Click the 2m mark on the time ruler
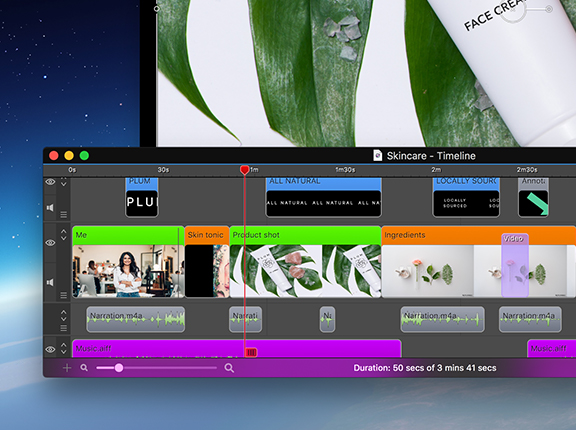 click(436, 170)
